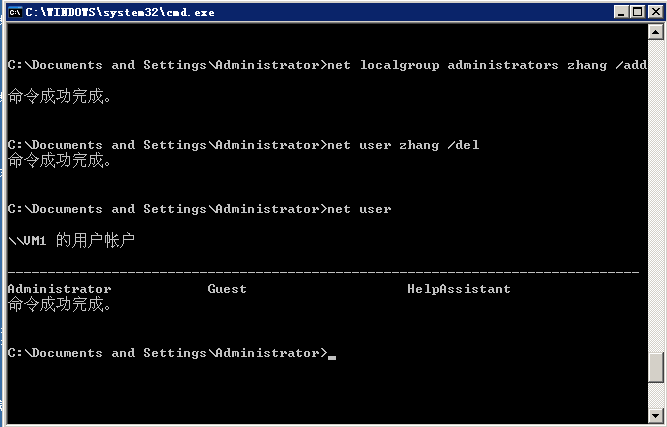Click the success message below the account list
The height and width of the screenshot is (427, 667).
tap(60, 304)
